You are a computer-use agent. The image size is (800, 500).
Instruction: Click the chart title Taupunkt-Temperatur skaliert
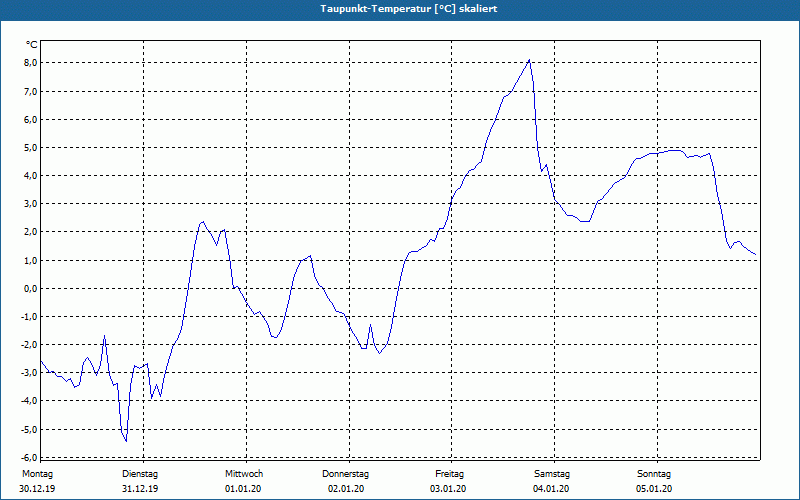(x=409, y=9)
